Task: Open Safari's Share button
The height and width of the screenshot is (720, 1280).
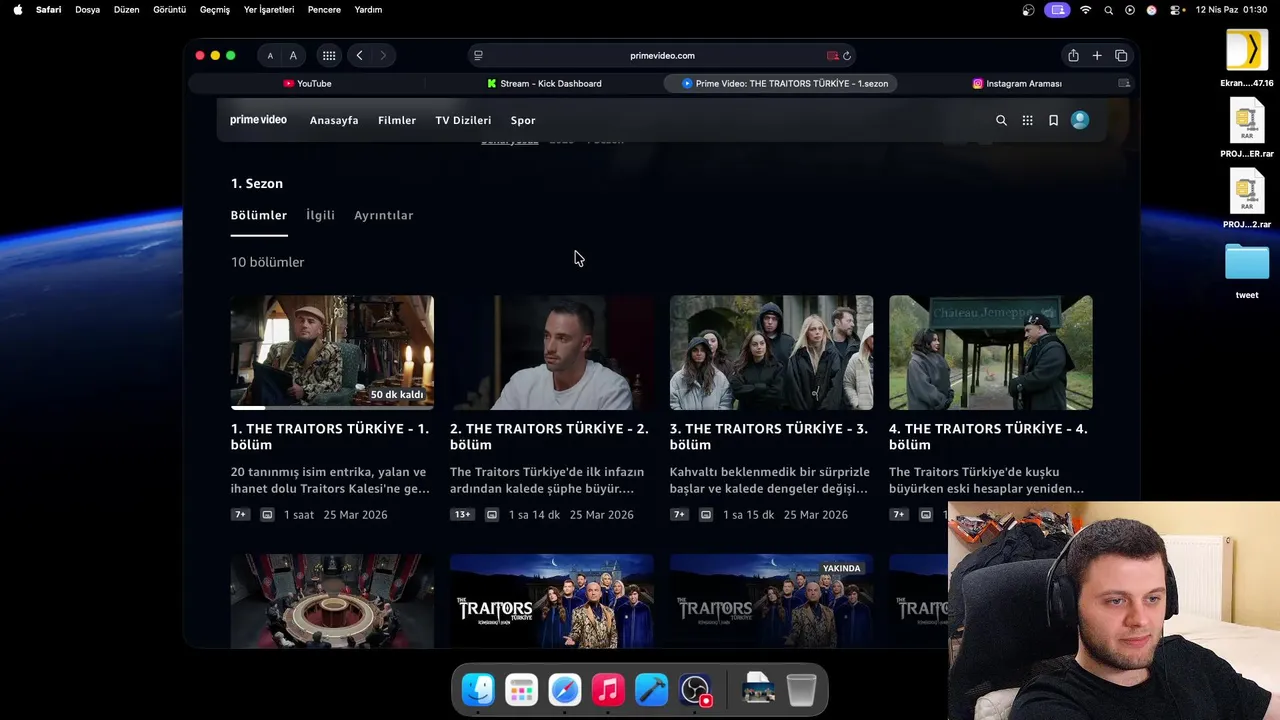Action: (1073, 56)
